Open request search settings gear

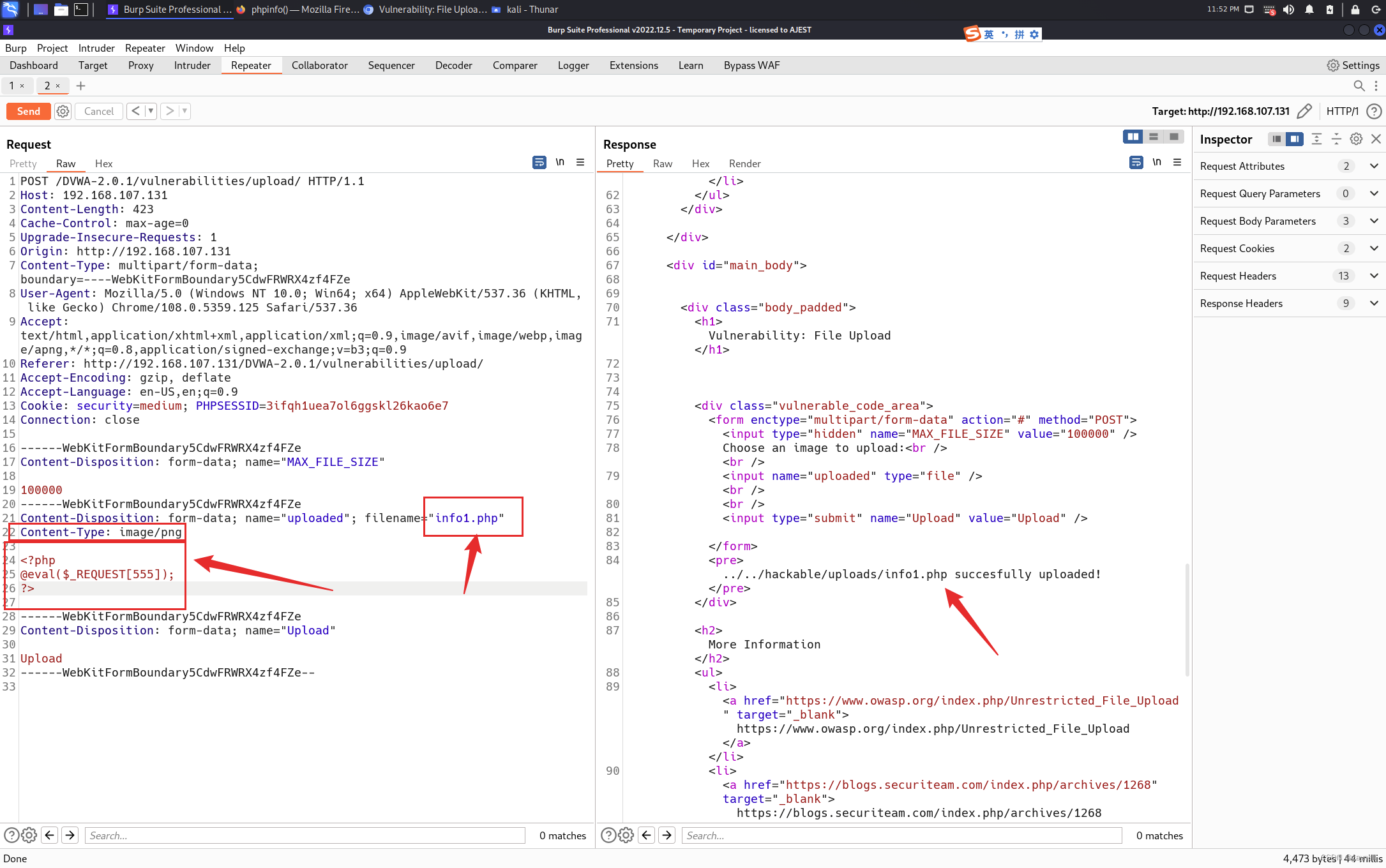click(29, 835)
